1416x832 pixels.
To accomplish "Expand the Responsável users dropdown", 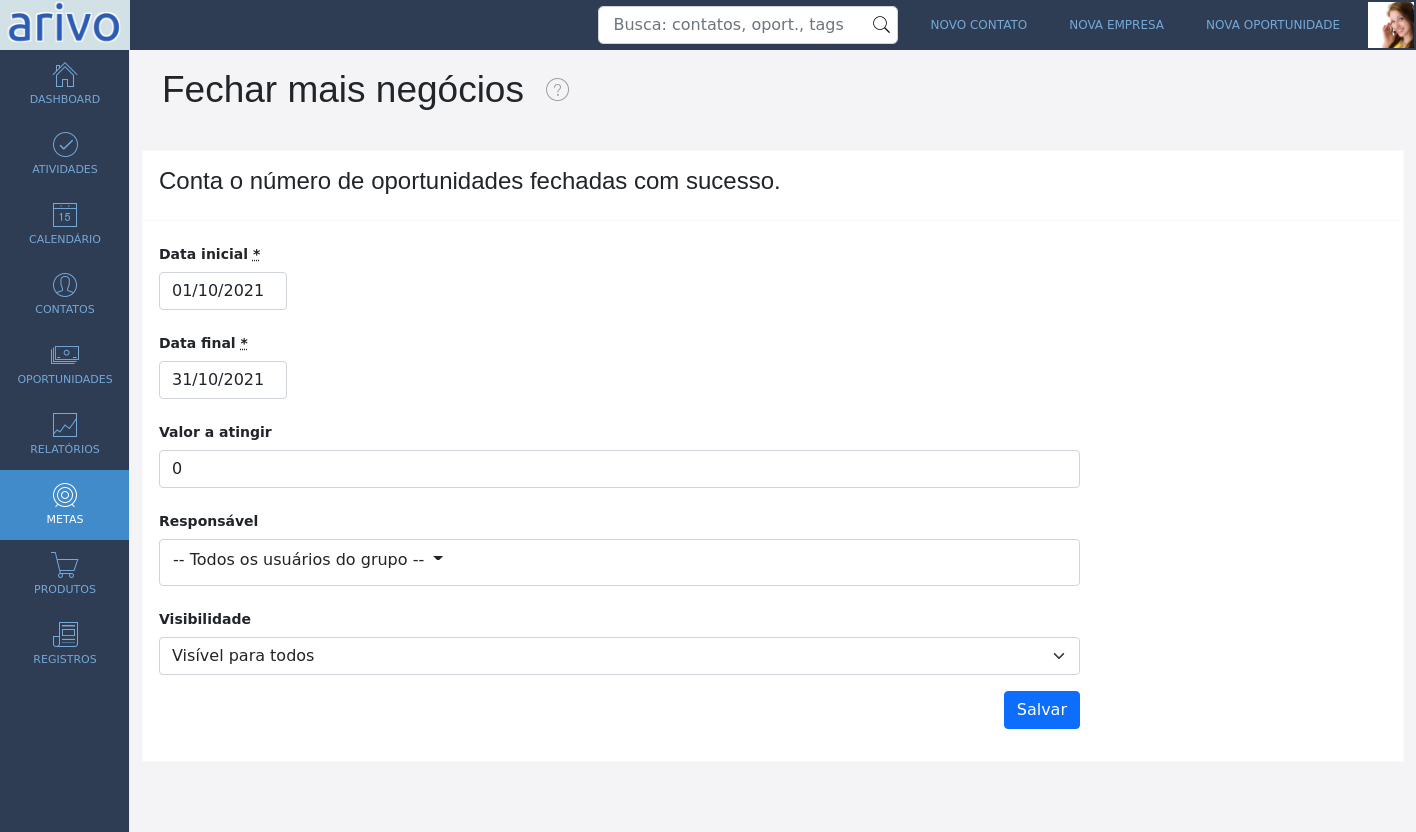I will tap(619, 562).
